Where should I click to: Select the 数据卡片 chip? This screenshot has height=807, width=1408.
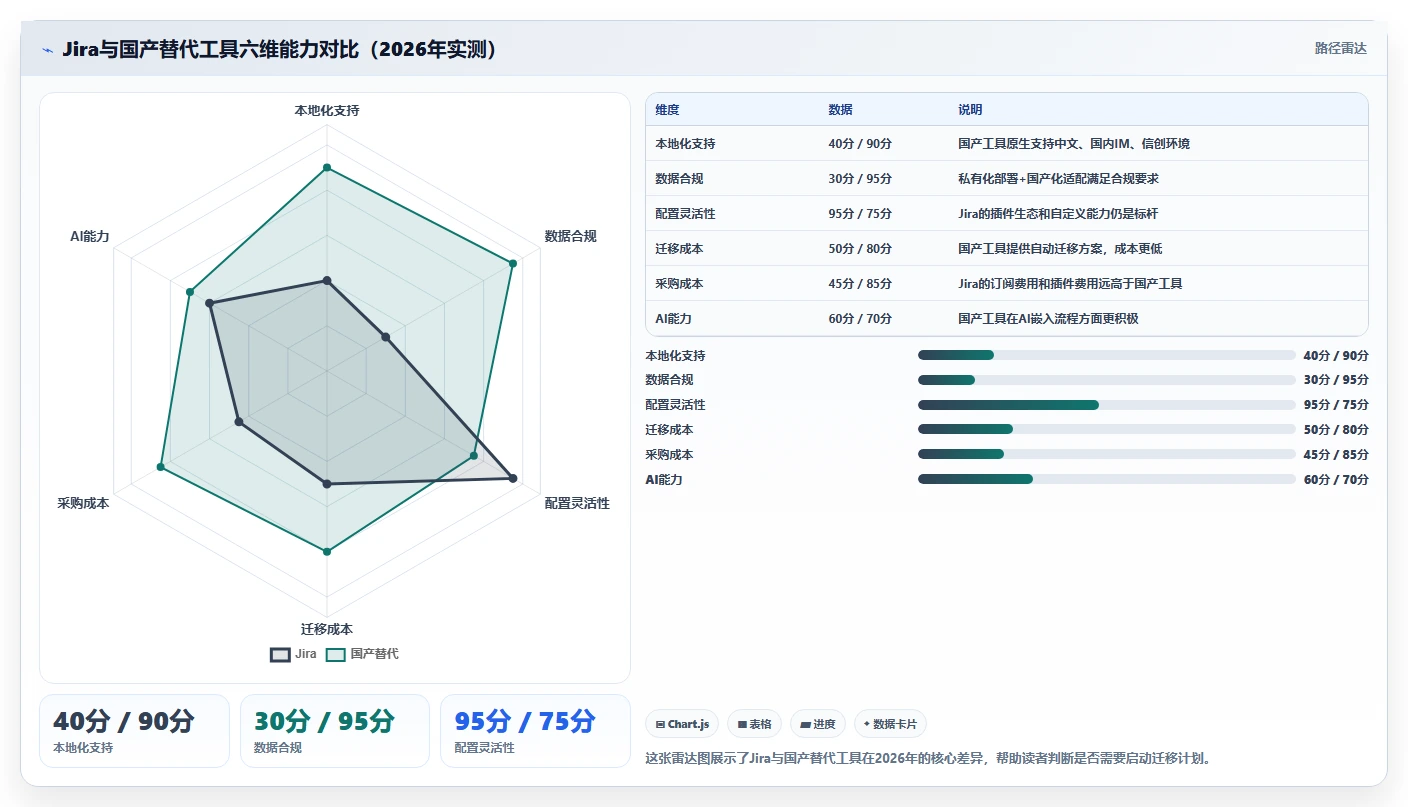click(x=891, y=724)
